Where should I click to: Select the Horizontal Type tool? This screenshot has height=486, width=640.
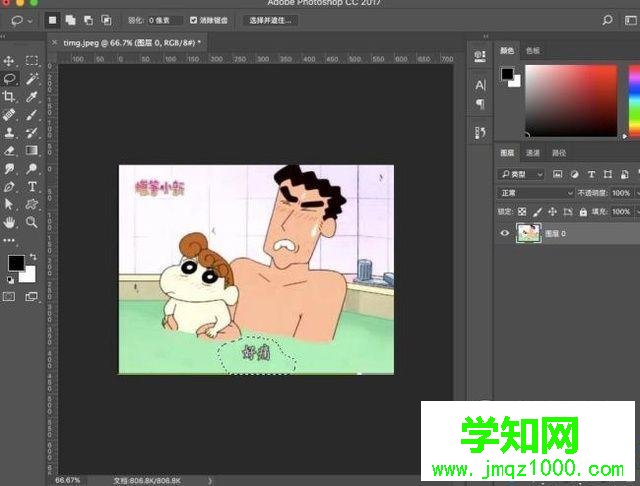32,186
